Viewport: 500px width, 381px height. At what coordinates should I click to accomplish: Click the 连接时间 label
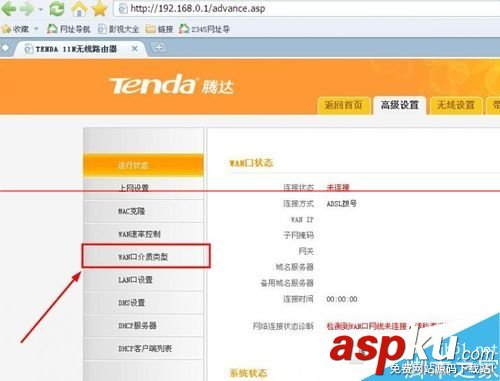[x=298, y=299]
